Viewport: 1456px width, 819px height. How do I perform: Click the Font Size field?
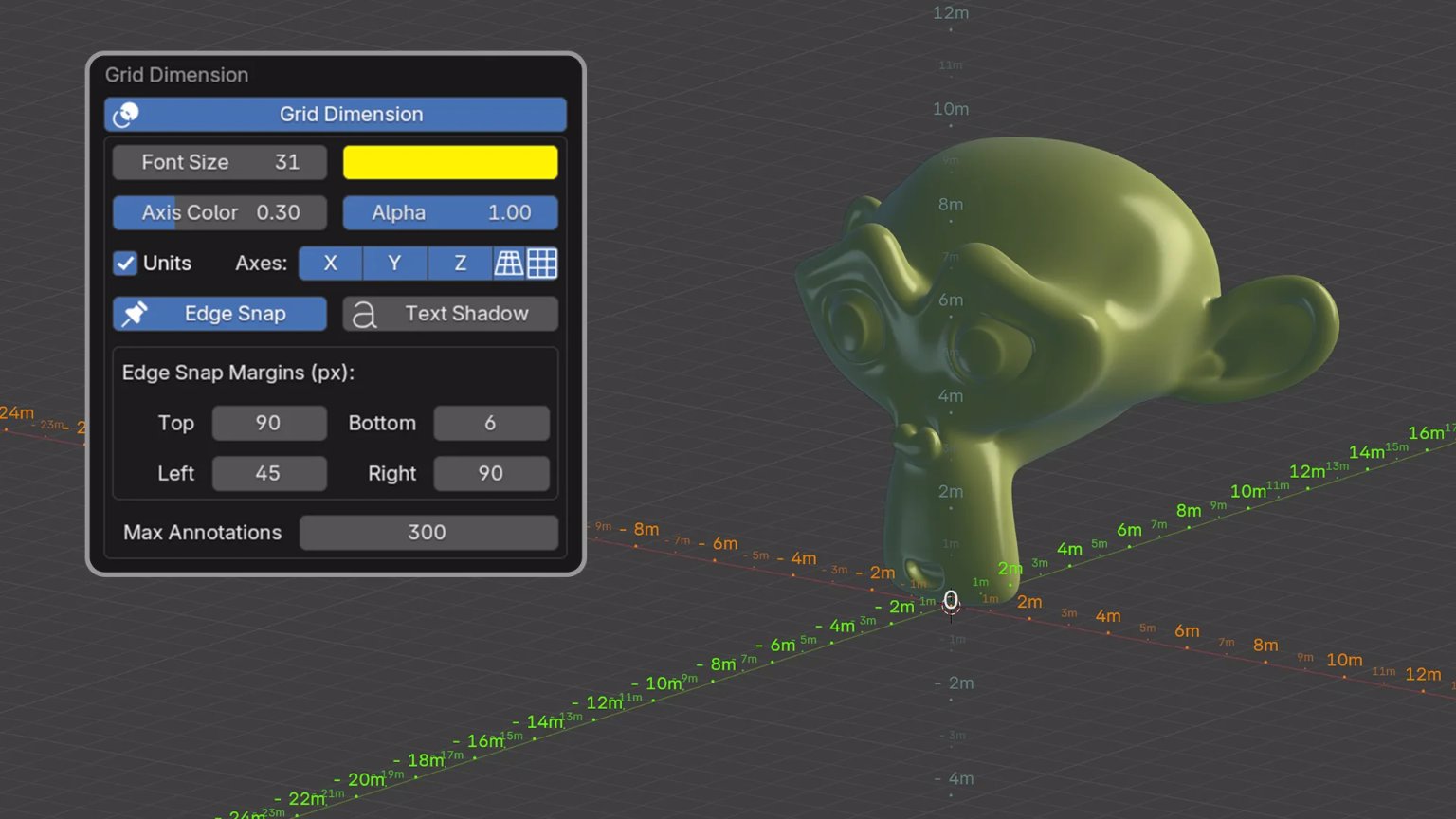pos(220,162)
